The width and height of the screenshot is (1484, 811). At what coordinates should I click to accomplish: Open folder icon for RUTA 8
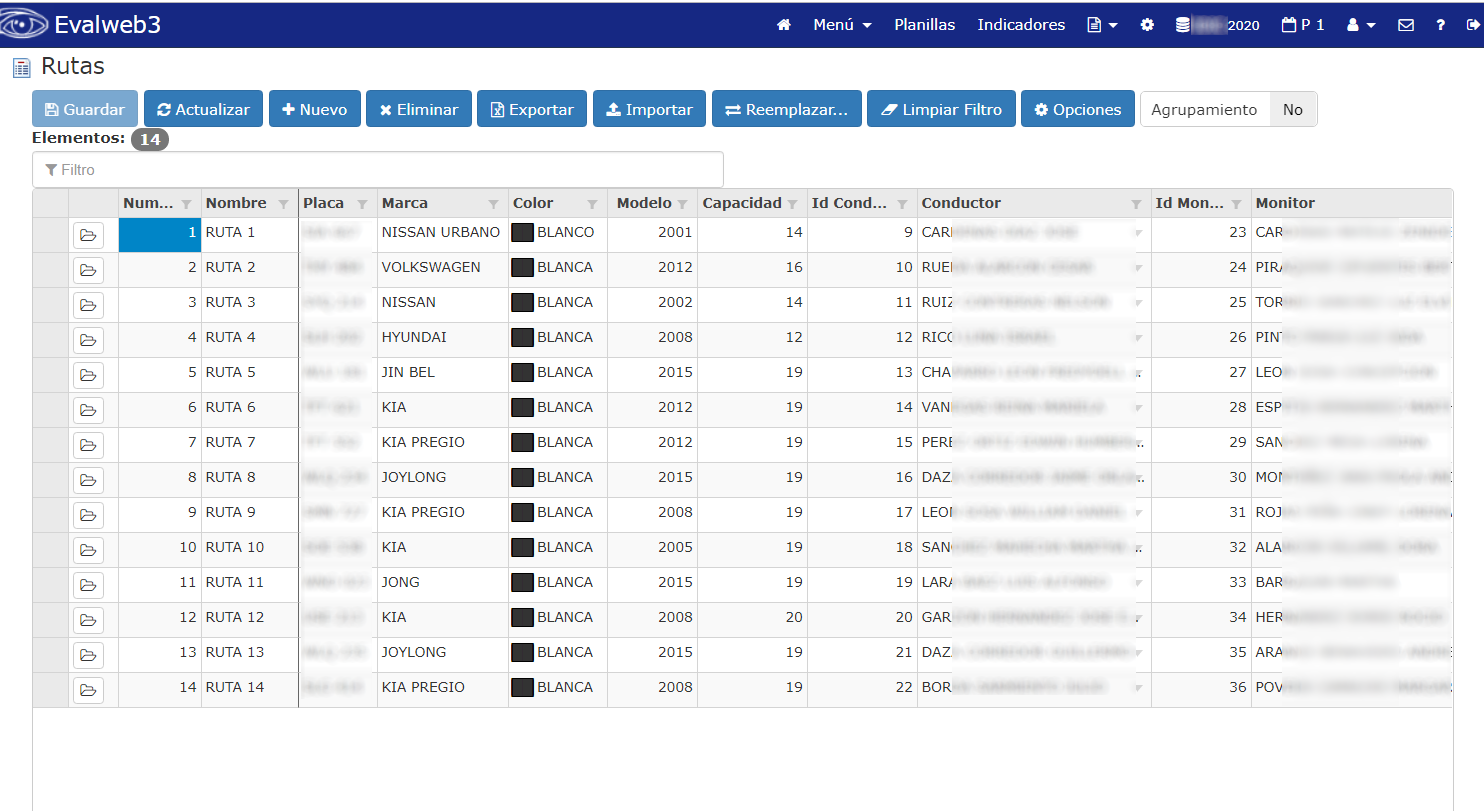tap(88, 481)
